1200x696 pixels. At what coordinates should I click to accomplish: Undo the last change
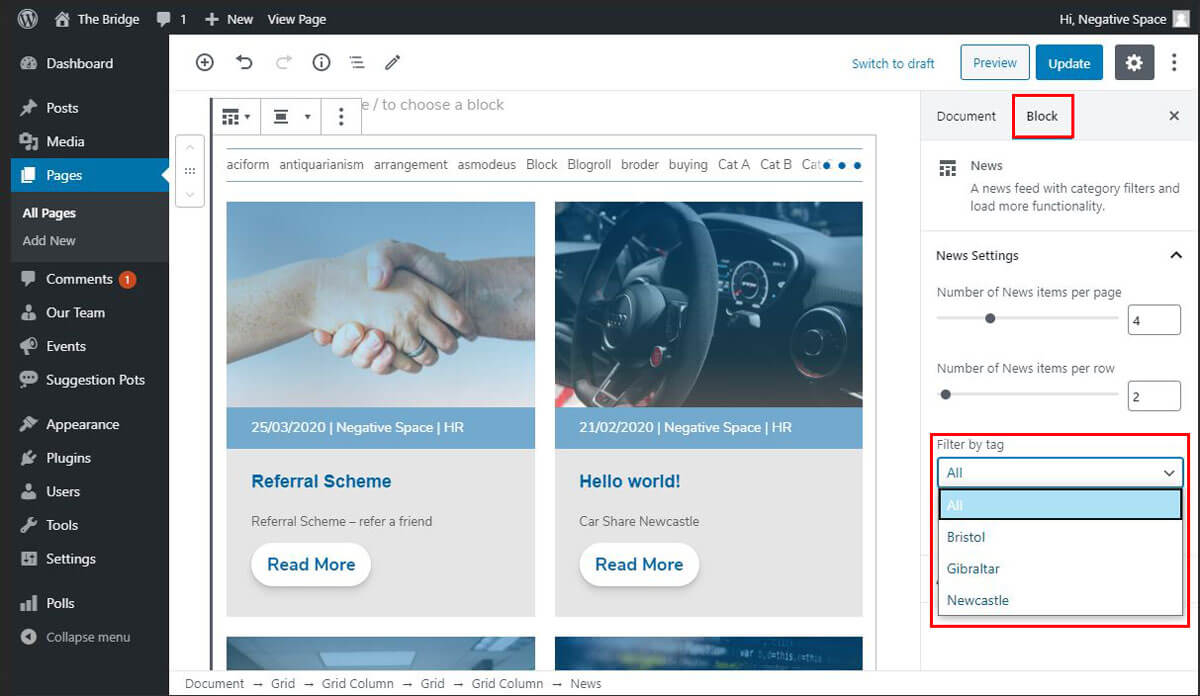click(244, 62)
